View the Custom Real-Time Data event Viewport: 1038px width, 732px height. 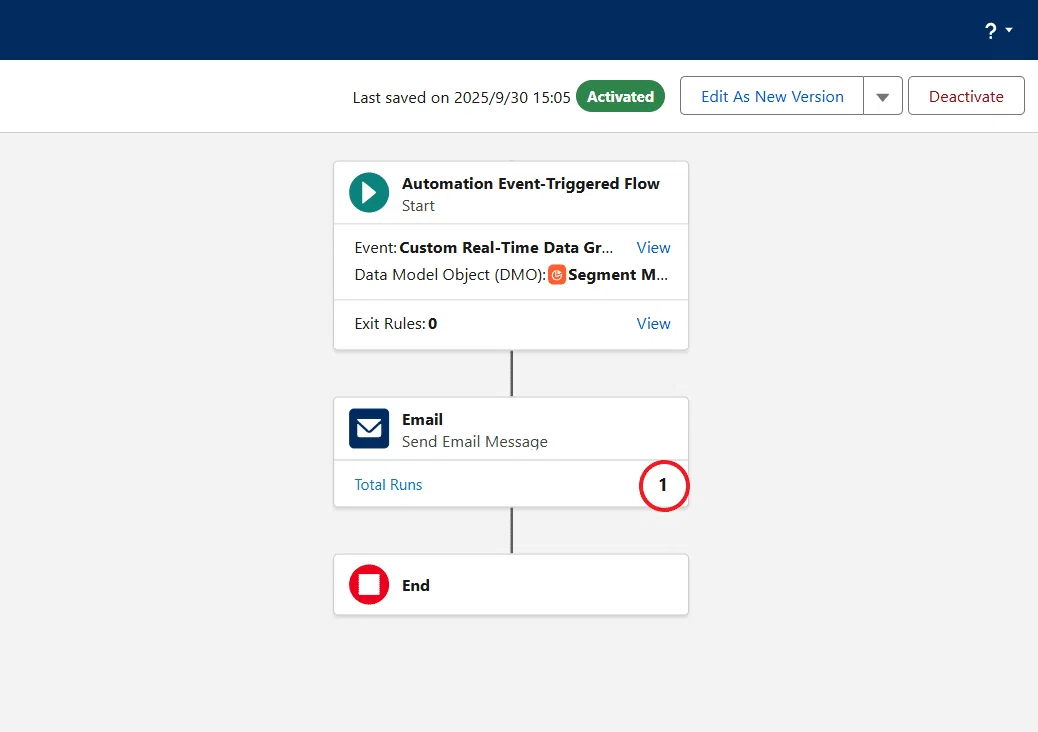point(653,248)
